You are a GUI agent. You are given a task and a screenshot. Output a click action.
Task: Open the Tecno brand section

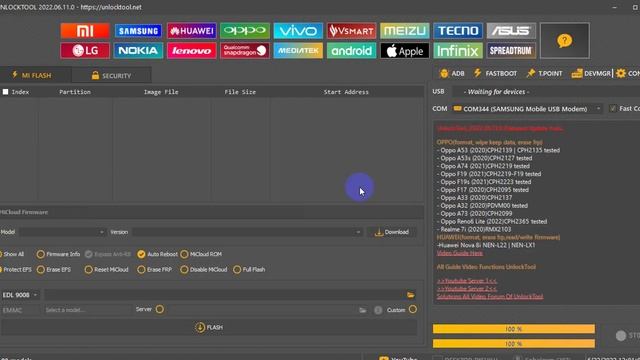pyautogui.click(x=458, y=31)
